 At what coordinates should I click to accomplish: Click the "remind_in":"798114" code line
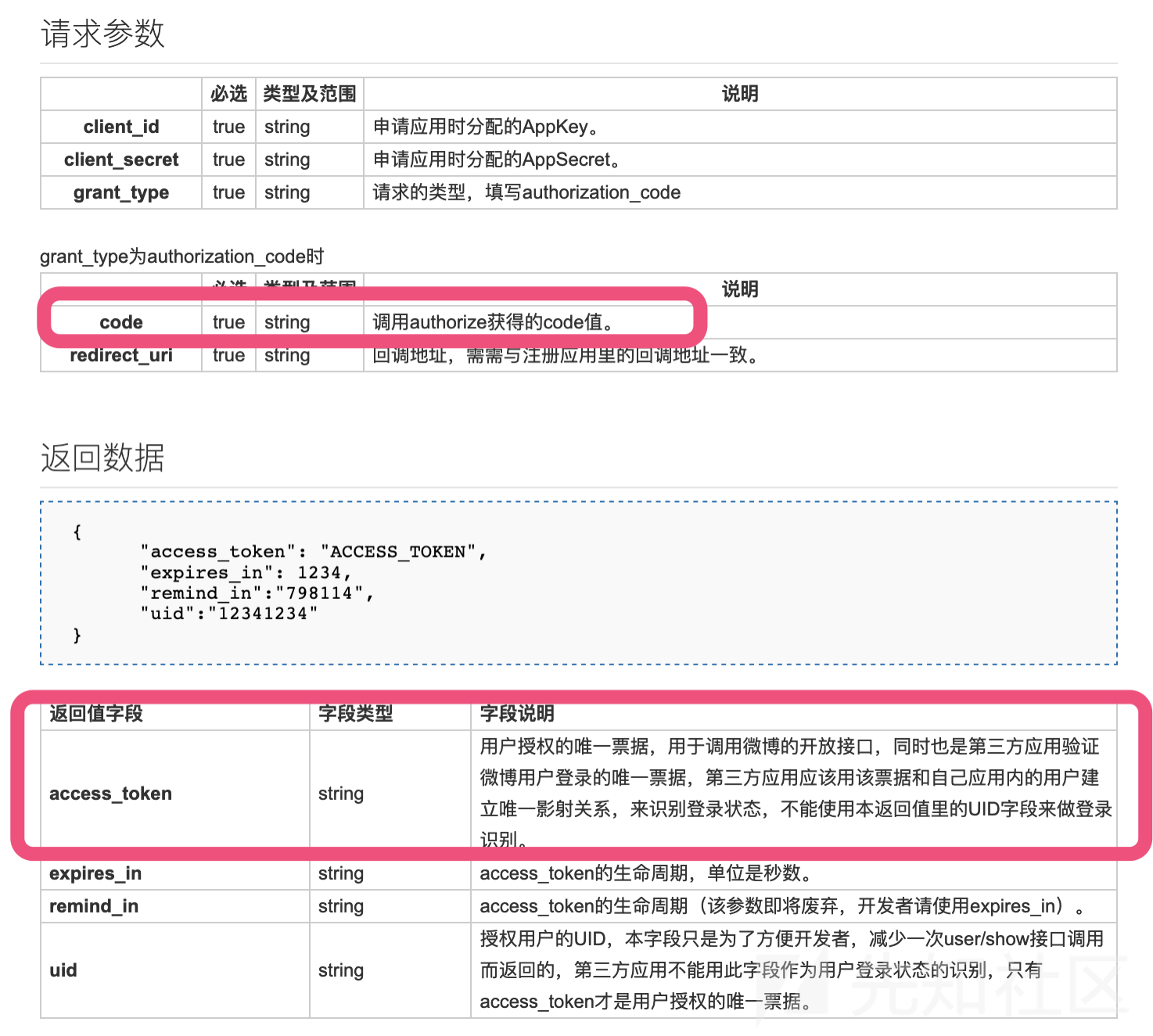[257, 593]
